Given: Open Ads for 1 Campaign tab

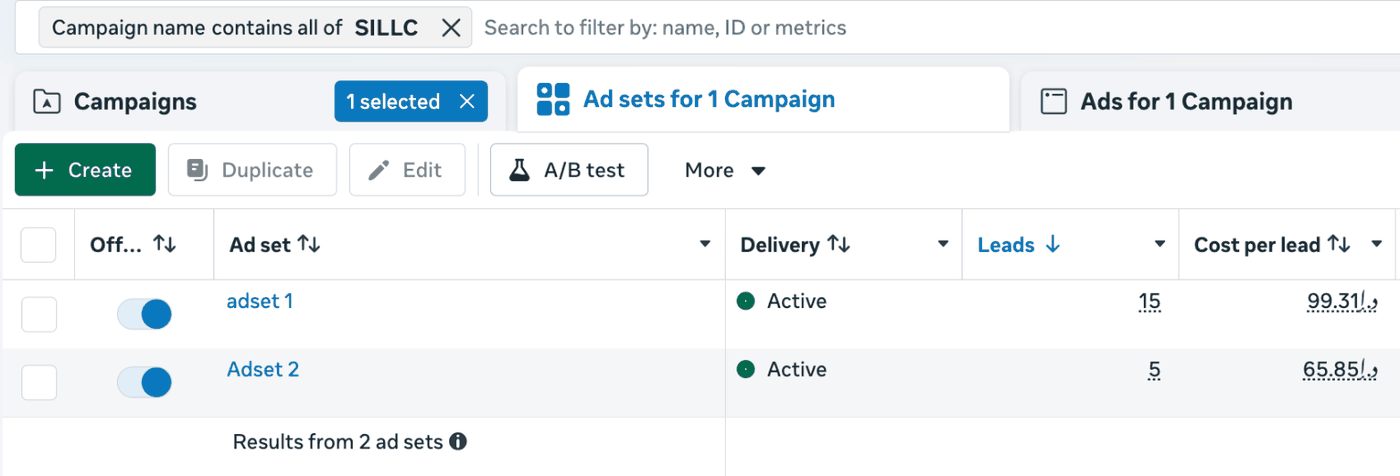Looking at the screenshot, I should point(1187,102).
